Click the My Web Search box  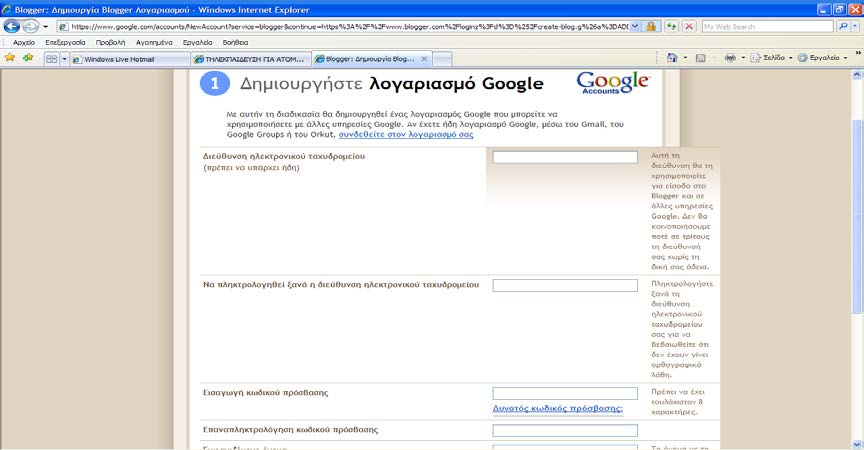pyautogui.click(x=768, y=26)
